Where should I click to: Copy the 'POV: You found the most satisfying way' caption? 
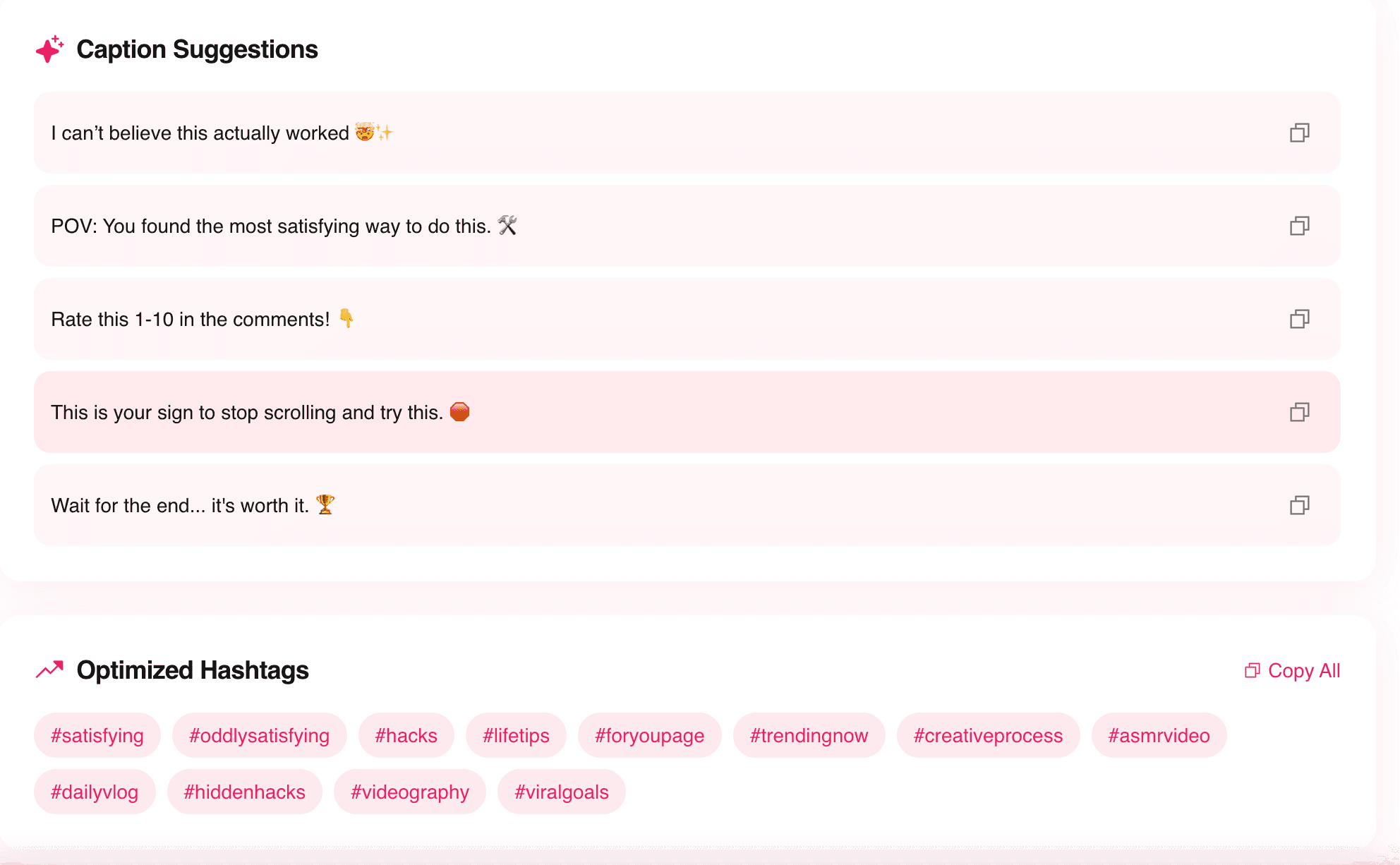point(1299,226)
